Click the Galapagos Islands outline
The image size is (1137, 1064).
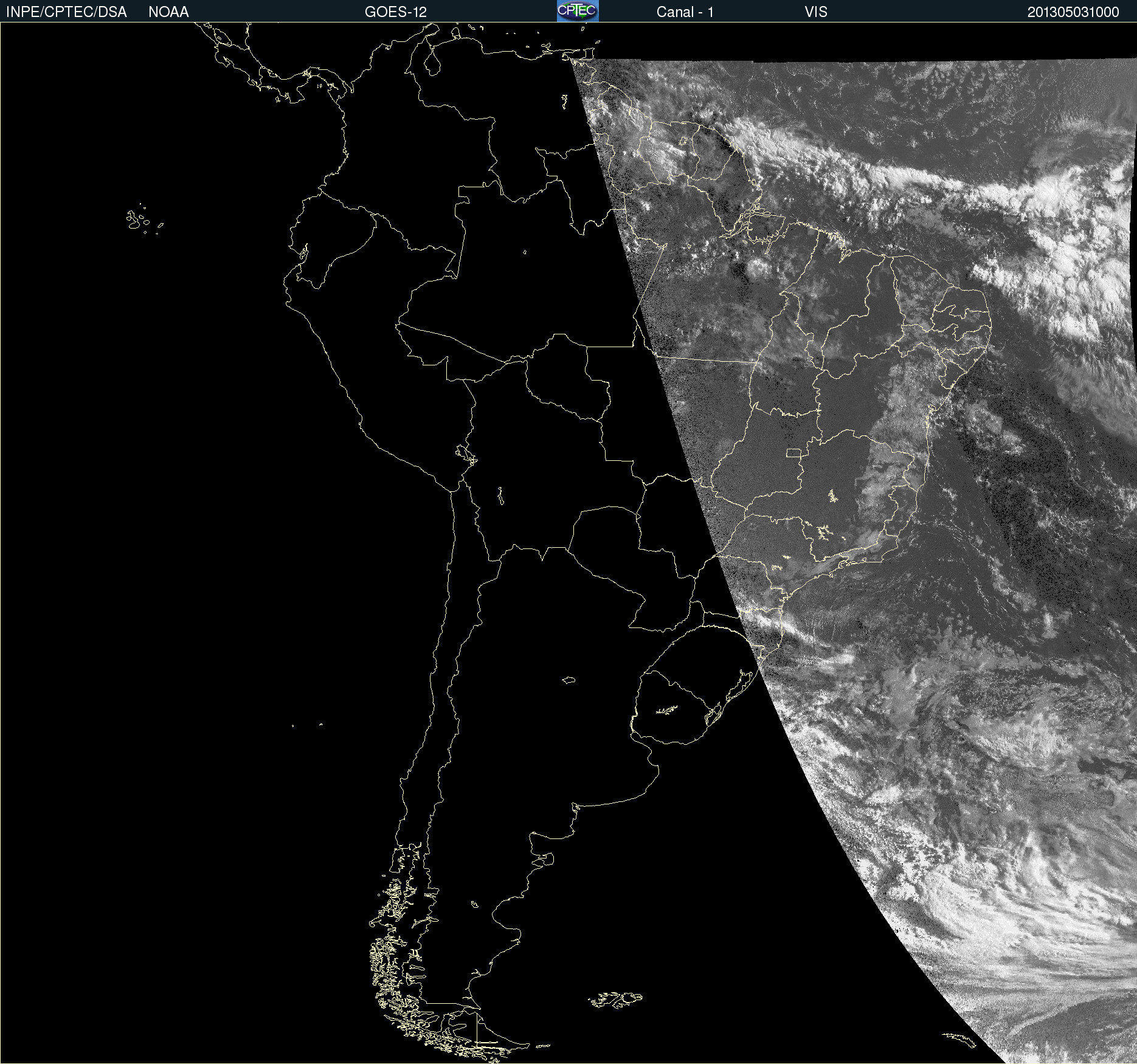[x=144, y=219]
